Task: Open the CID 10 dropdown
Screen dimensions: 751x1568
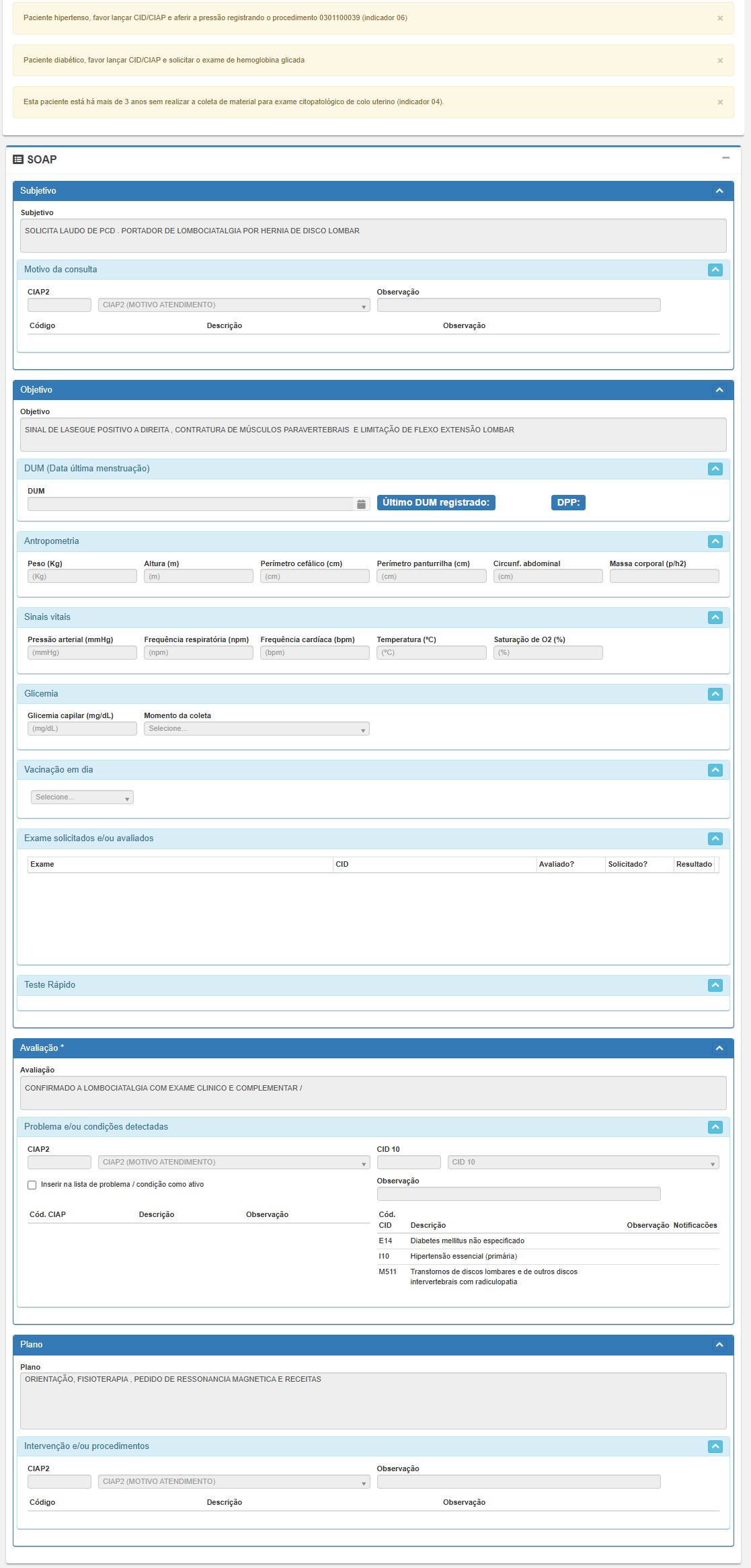Action: pos(582,1163)
